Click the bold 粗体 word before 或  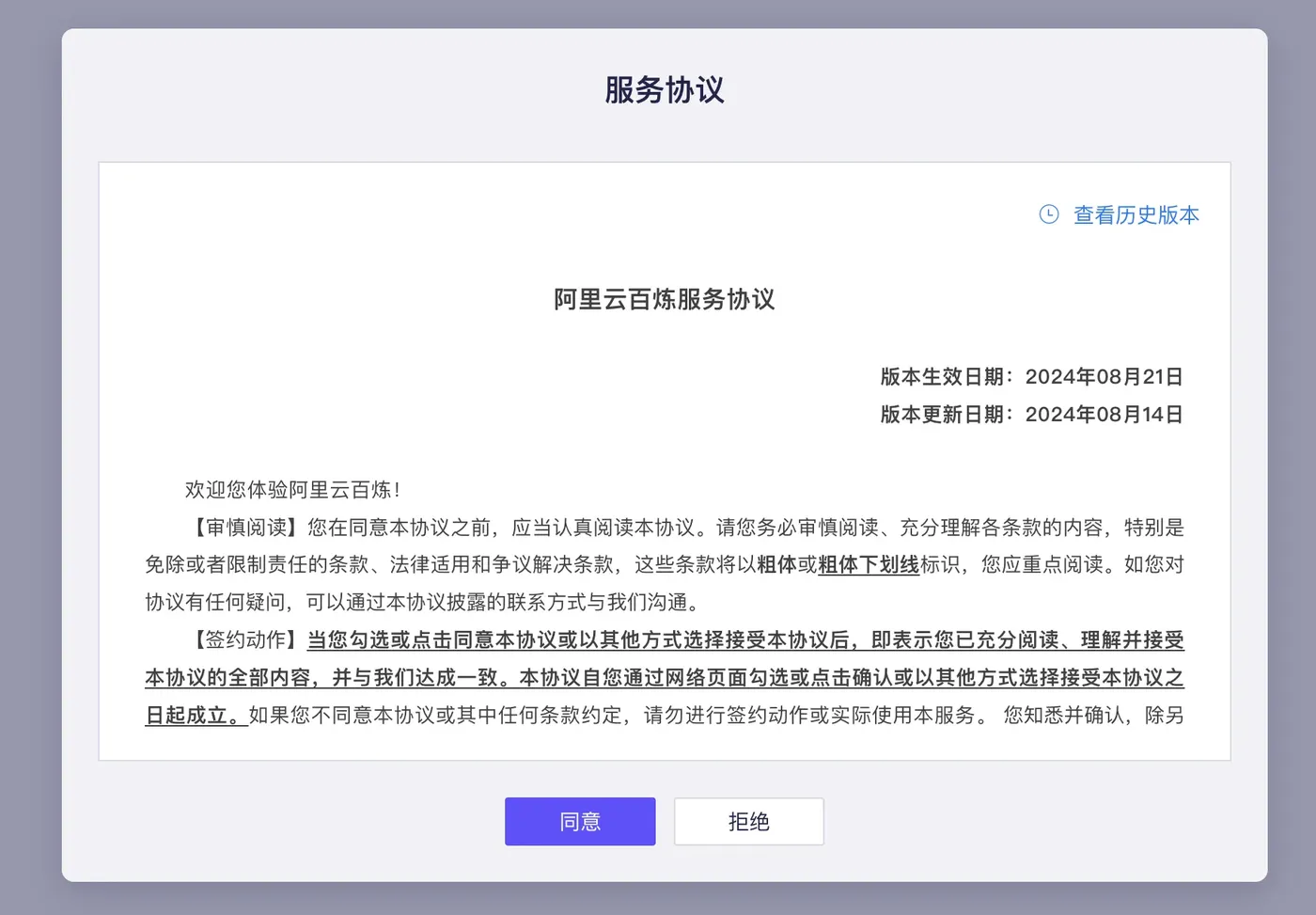point(776,565)
